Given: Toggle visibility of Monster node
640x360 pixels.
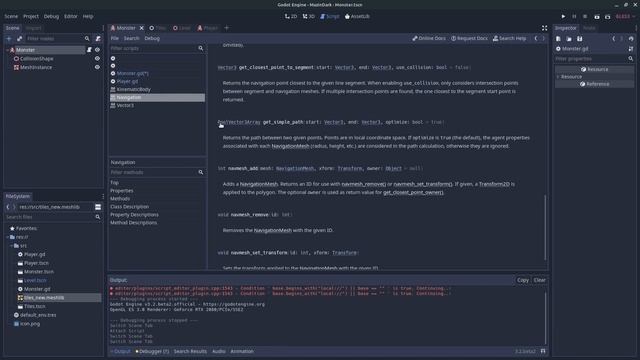Looking at the screenshot, I should pyautogui.click(x=97, y=50).
